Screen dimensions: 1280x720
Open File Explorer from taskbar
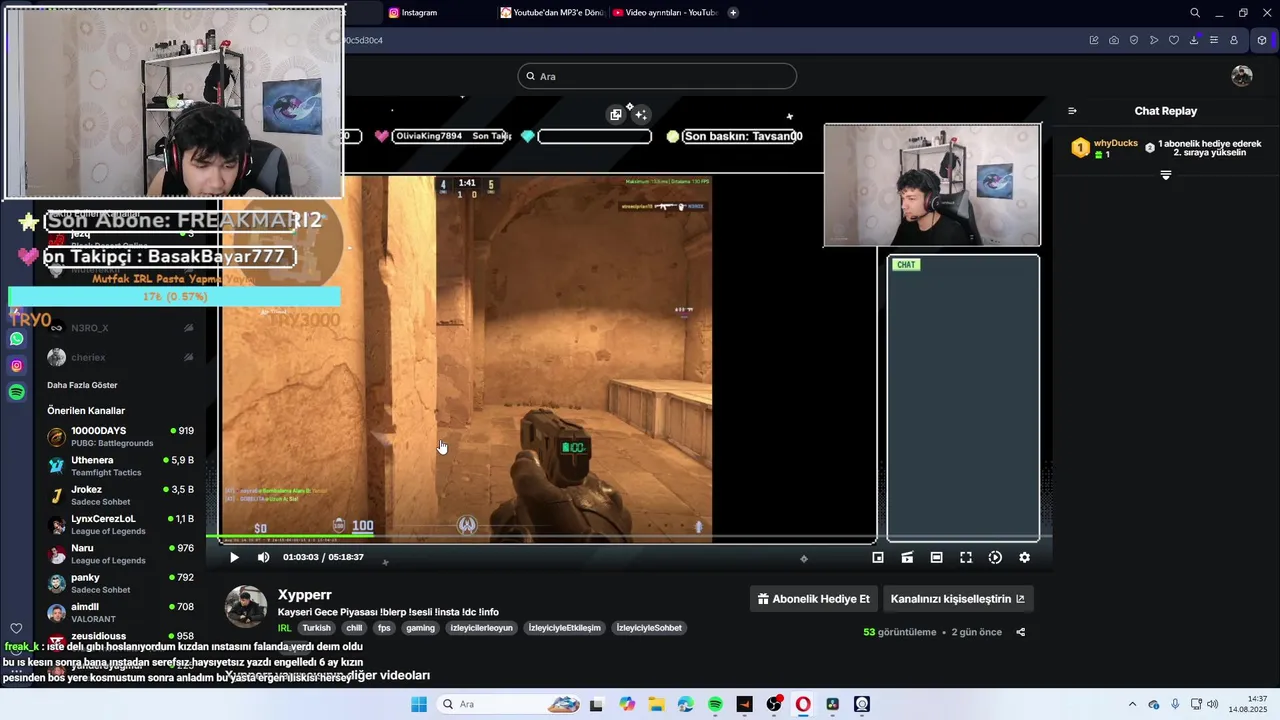pos(656,704)
